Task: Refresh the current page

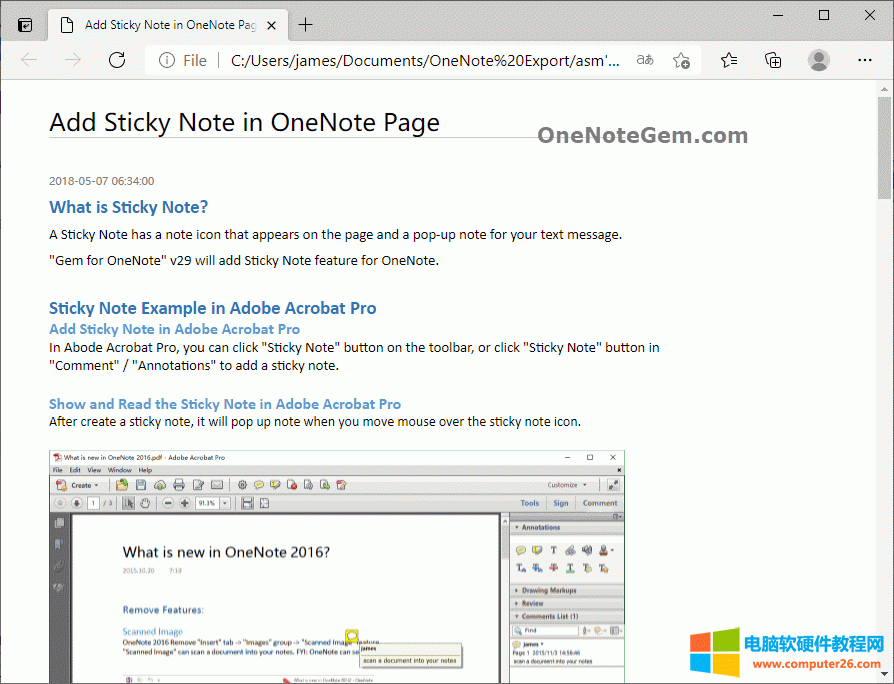Action: (117, 60)
